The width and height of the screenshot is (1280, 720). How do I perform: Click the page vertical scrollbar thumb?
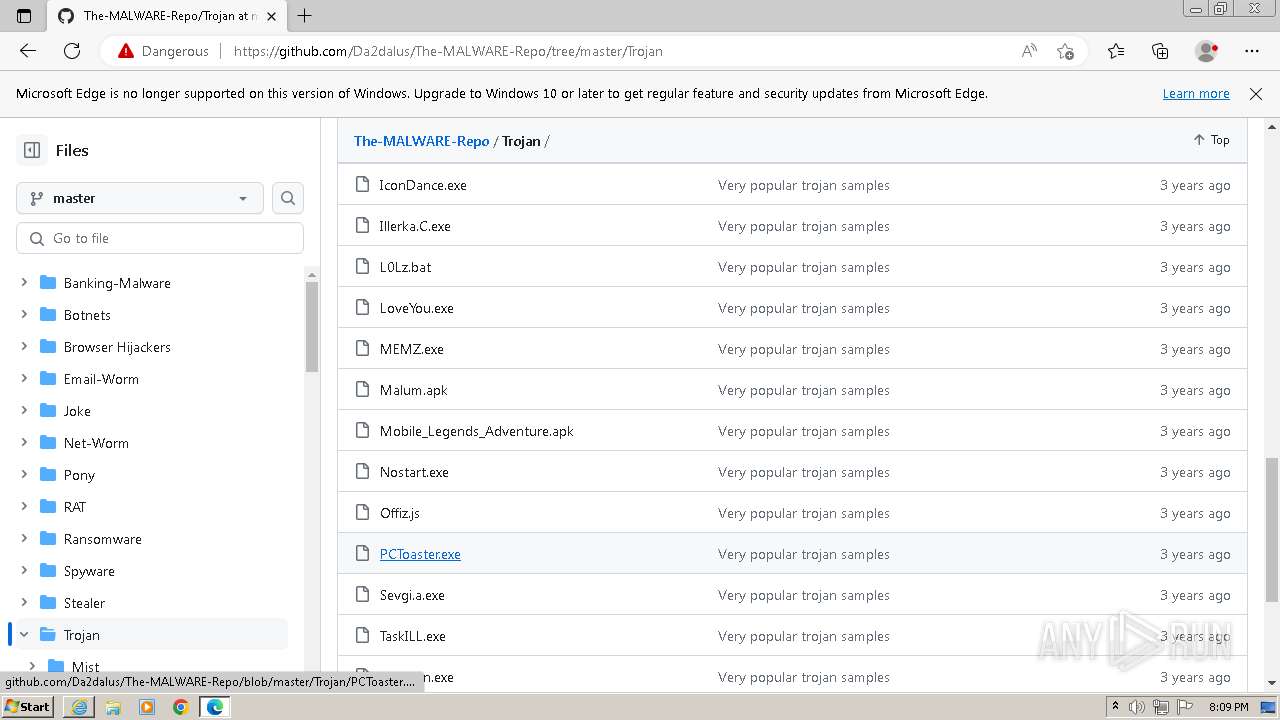point(1272,529)
